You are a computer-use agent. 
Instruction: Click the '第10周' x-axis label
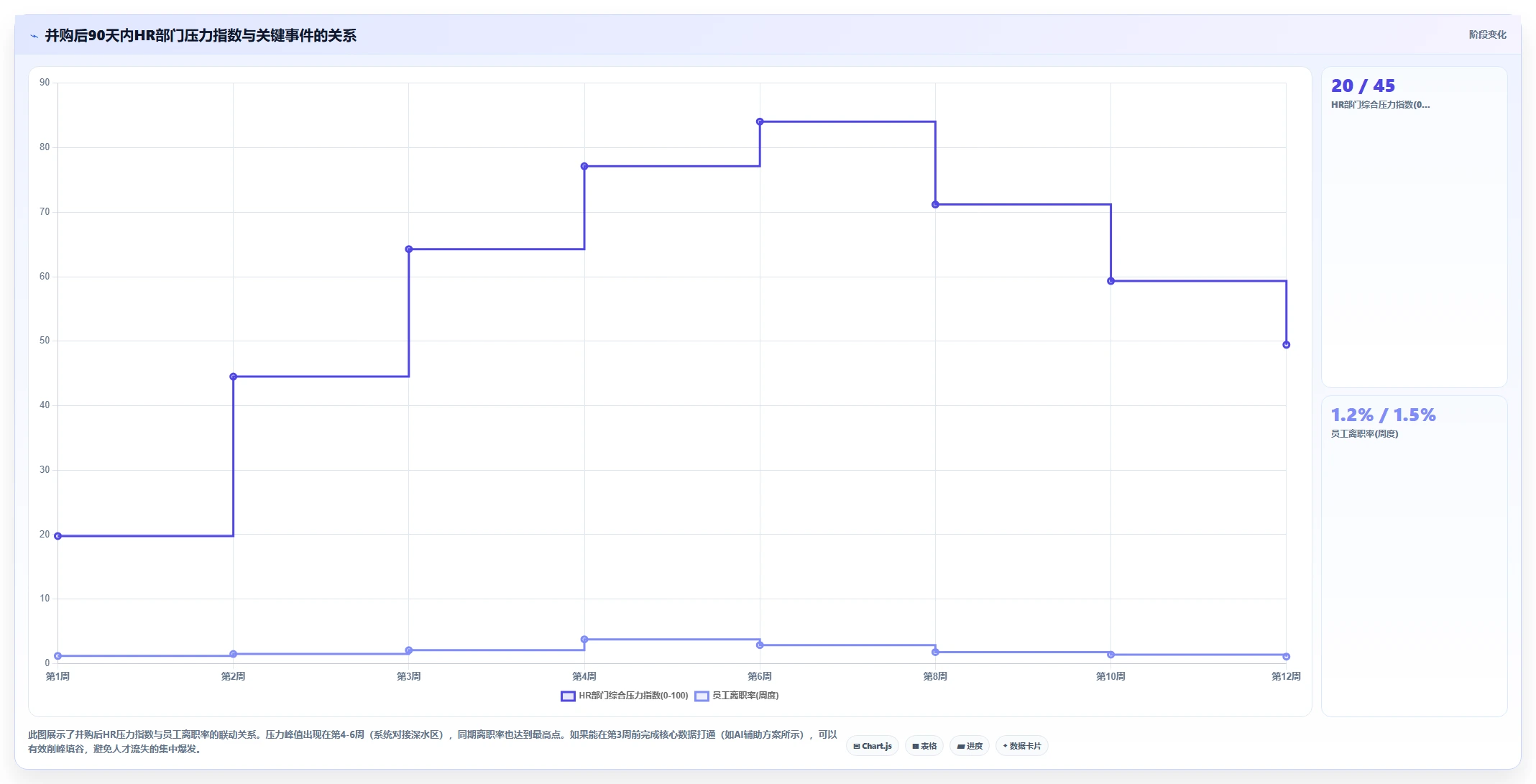(x=1111, y=676)
